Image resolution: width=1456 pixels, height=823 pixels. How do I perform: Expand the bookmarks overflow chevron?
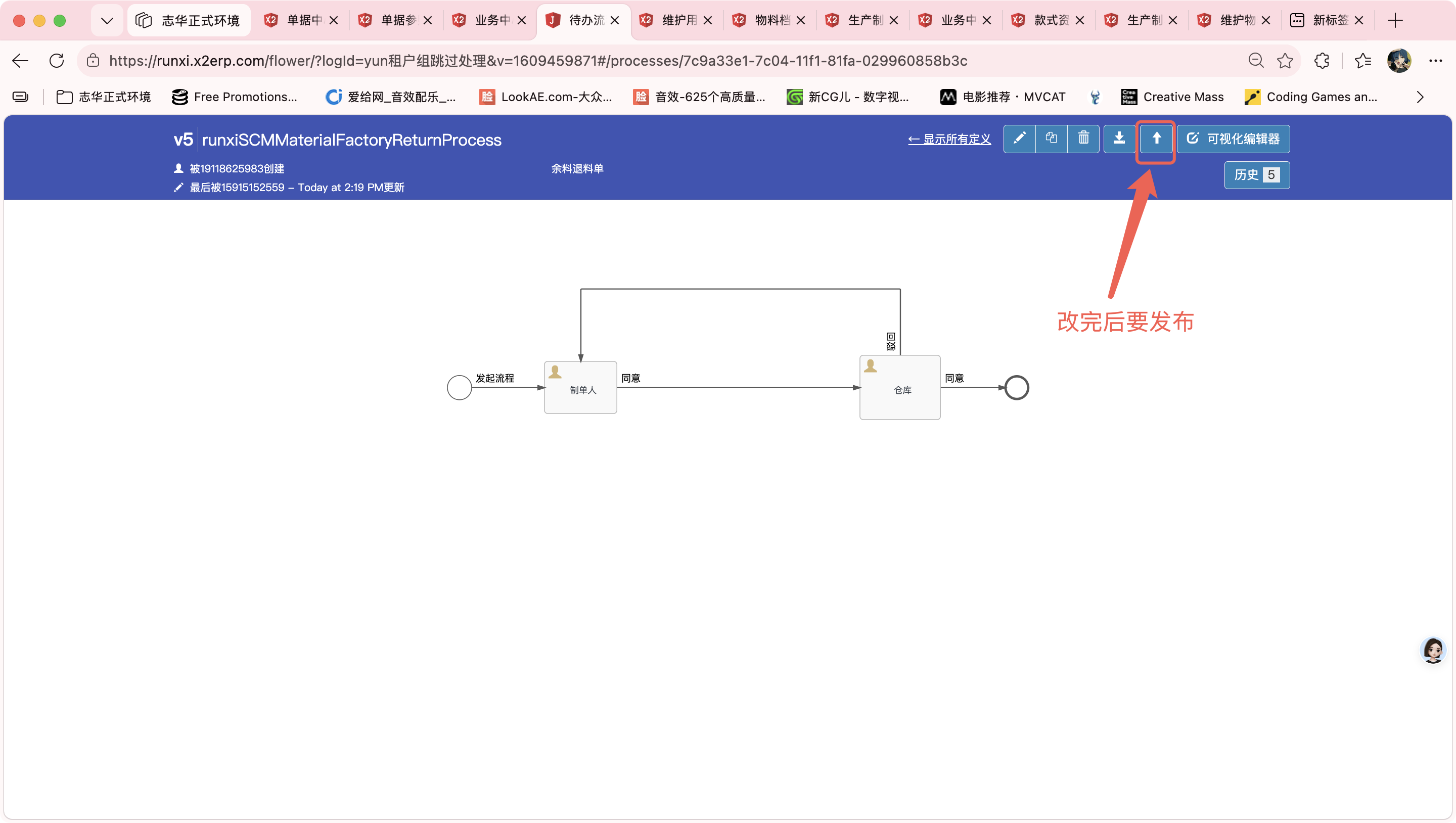(x=1419, y=97)
